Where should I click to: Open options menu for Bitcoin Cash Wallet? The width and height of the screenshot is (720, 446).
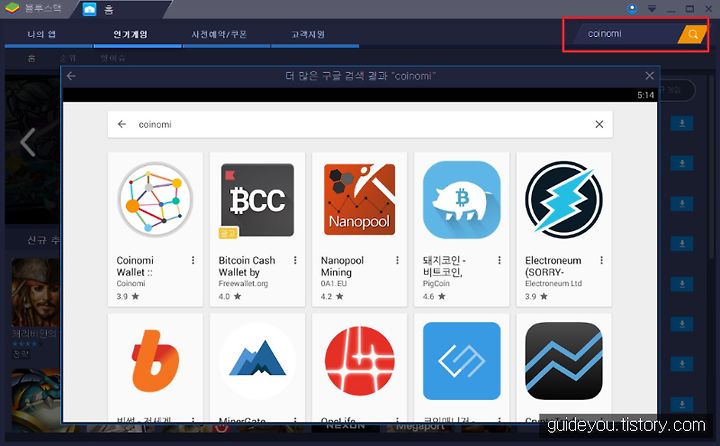click(295, 260)
